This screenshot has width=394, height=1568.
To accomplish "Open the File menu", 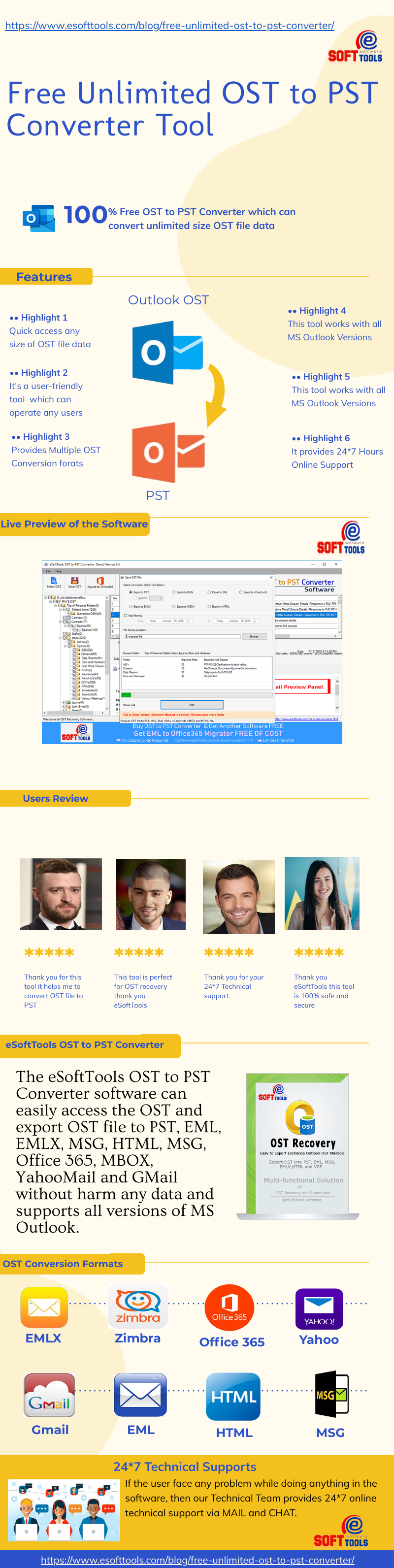I will pos(48,571).
